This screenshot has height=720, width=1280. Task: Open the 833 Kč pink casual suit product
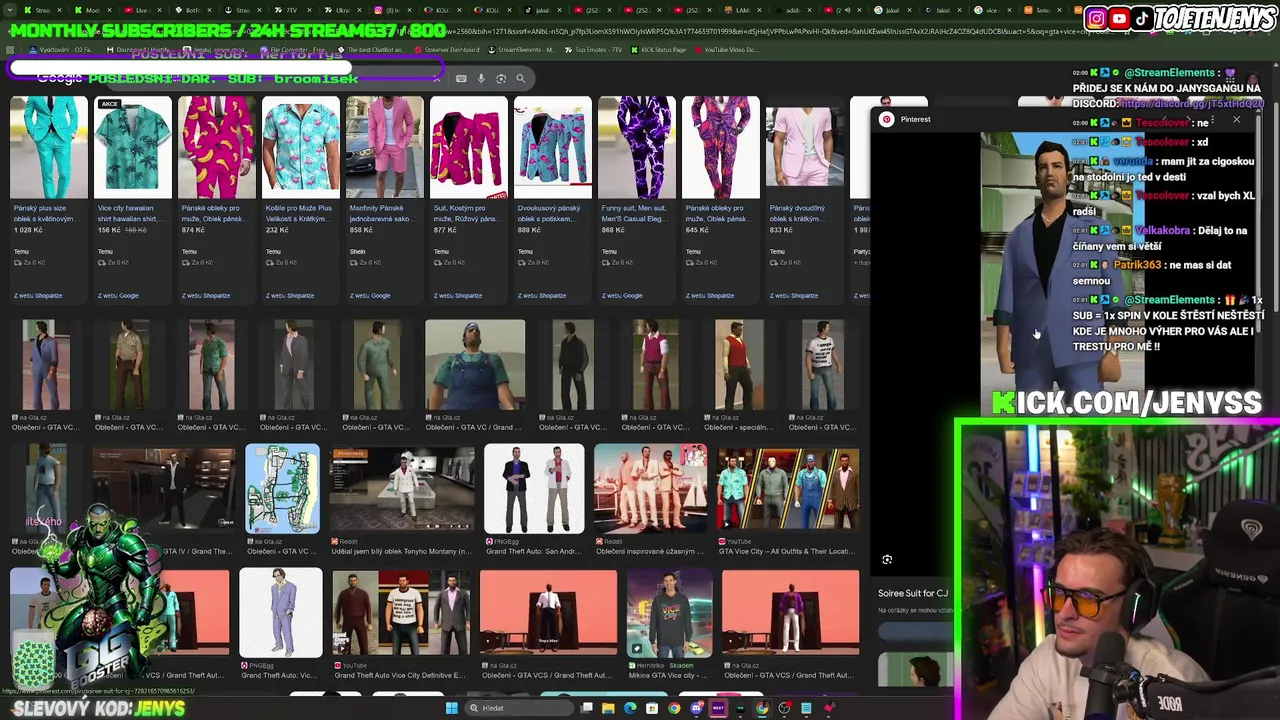805,198
